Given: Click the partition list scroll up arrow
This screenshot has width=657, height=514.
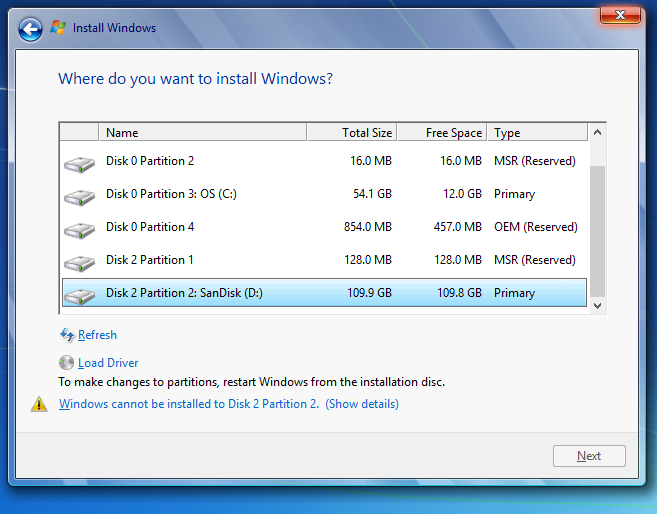Looking at the screenshot, I should [x=598, y=133].
